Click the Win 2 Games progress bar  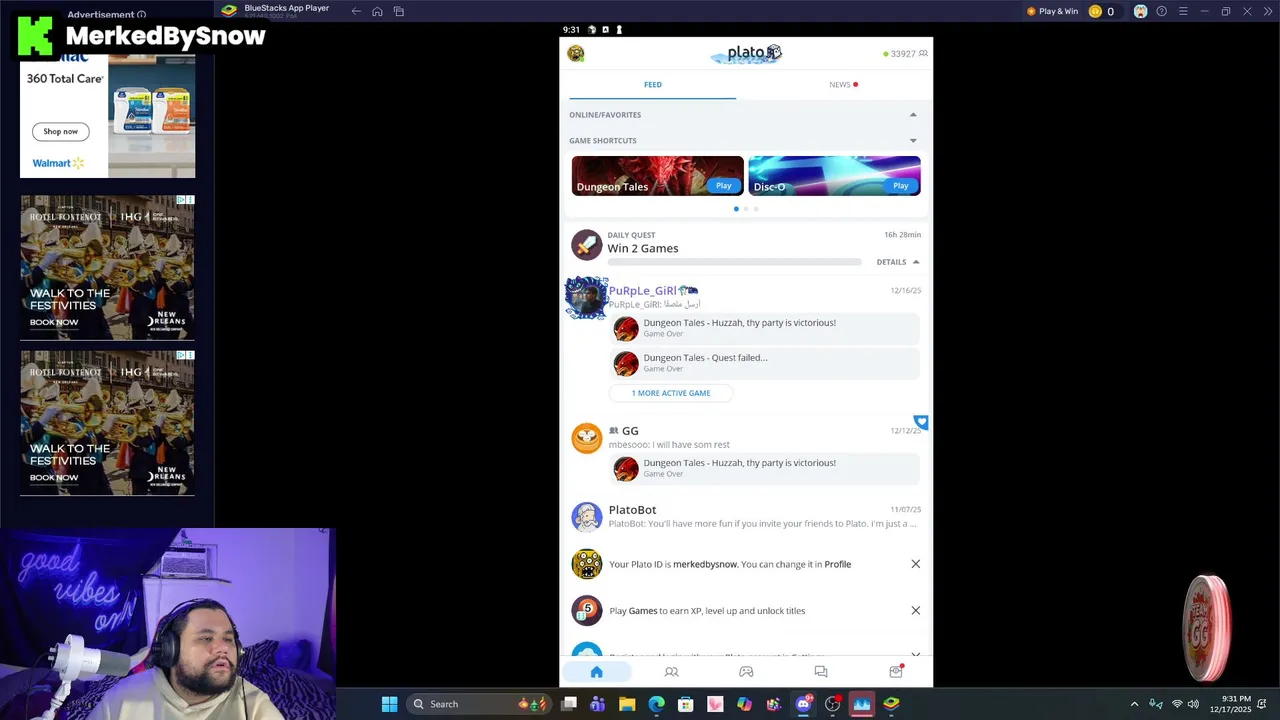[734, 262]
